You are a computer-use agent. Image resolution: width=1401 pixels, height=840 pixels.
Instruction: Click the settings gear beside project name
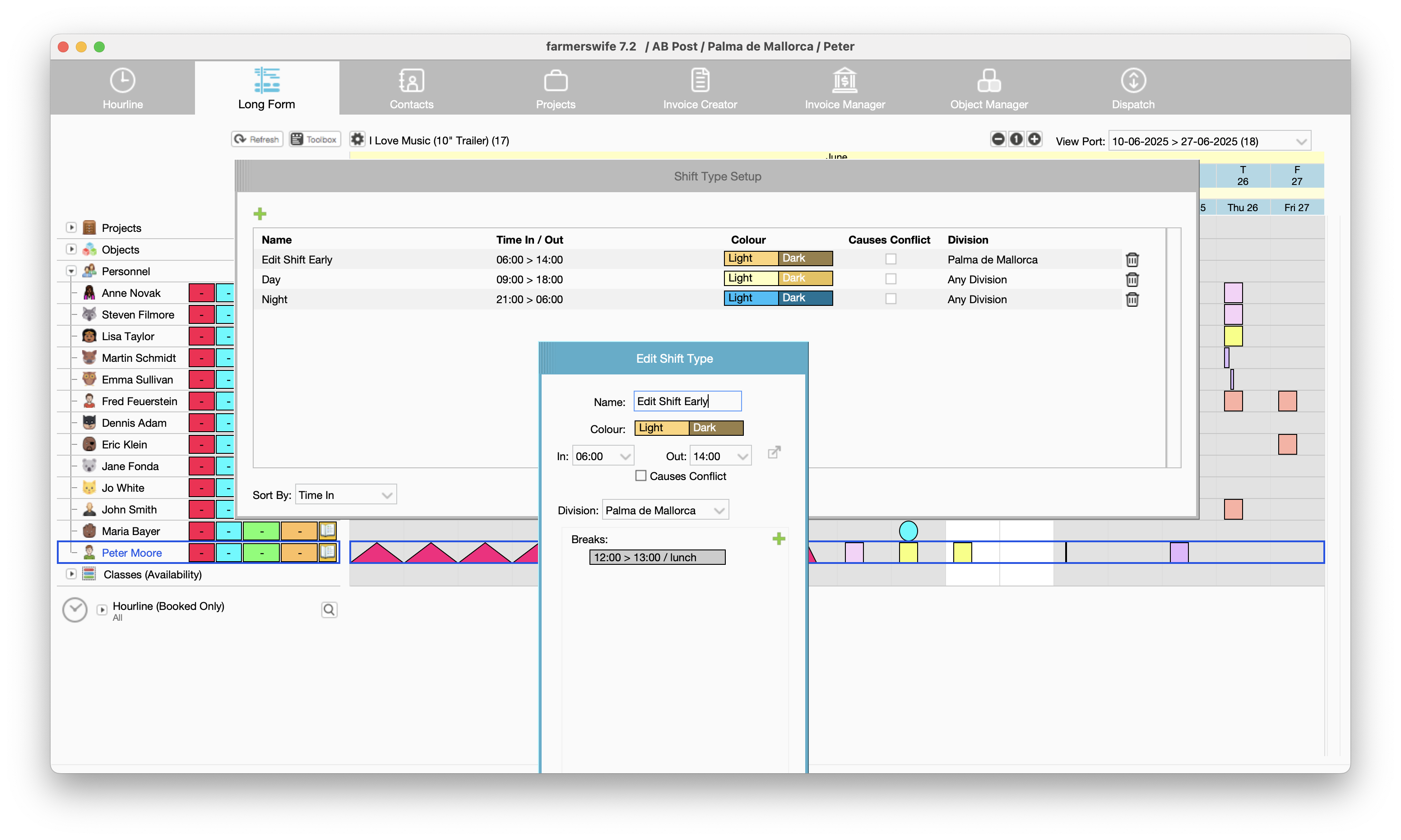357,139
